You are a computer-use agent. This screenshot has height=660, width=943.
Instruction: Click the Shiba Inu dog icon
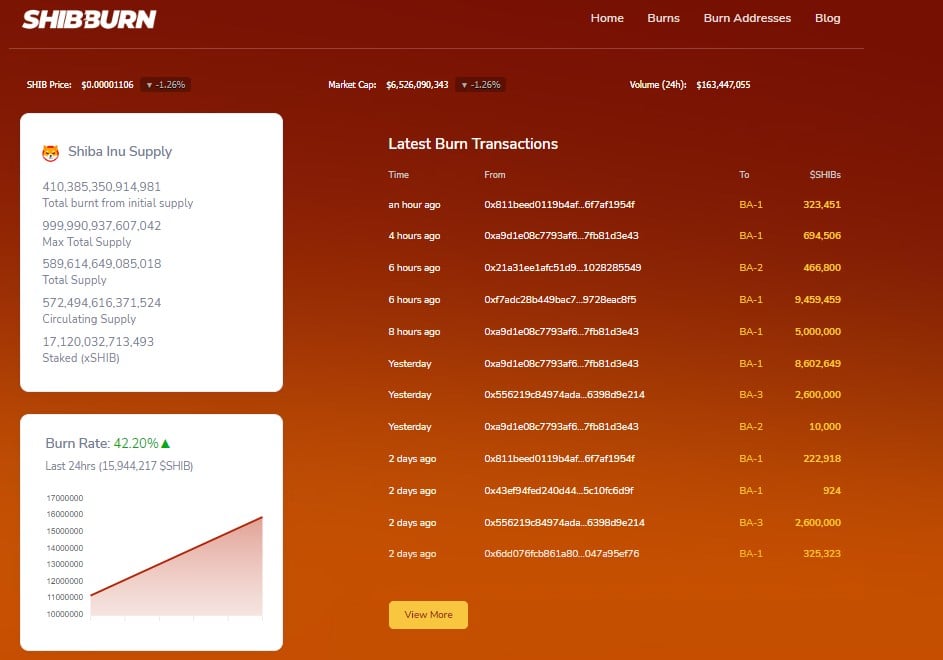(51, 153)
